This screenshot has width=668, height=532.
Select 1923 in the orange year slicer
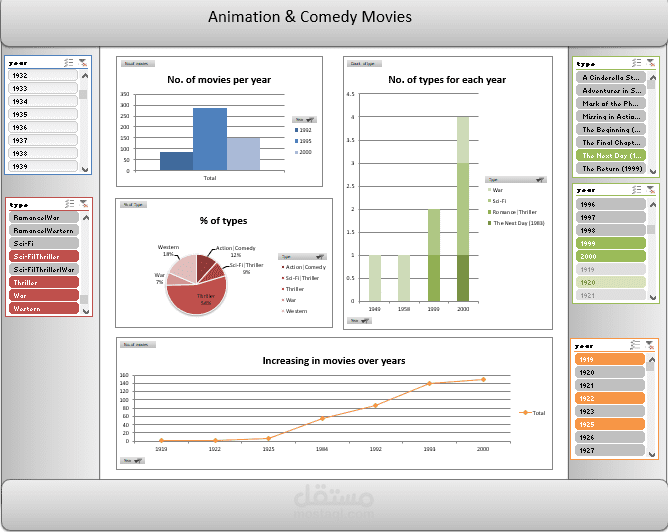[610, 411]
